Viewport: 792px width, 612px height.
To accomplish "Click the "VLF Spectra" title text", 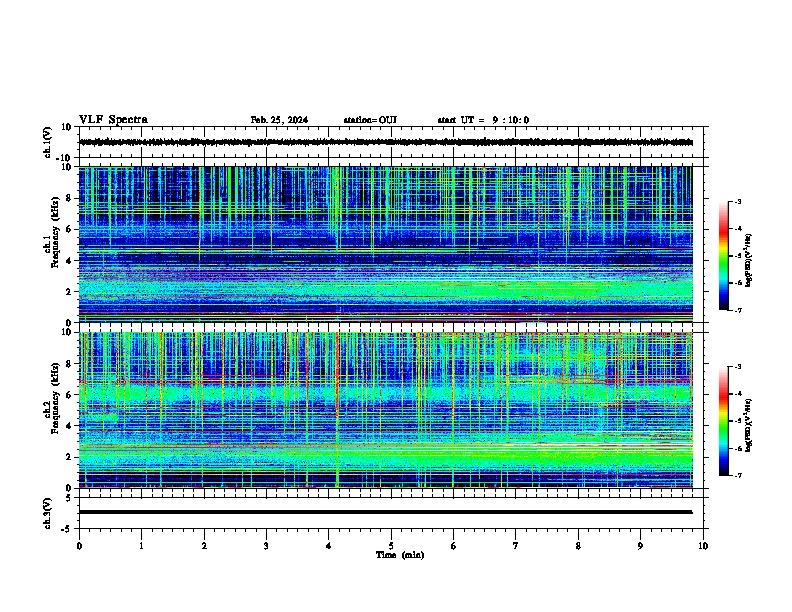I will (113, 120).
